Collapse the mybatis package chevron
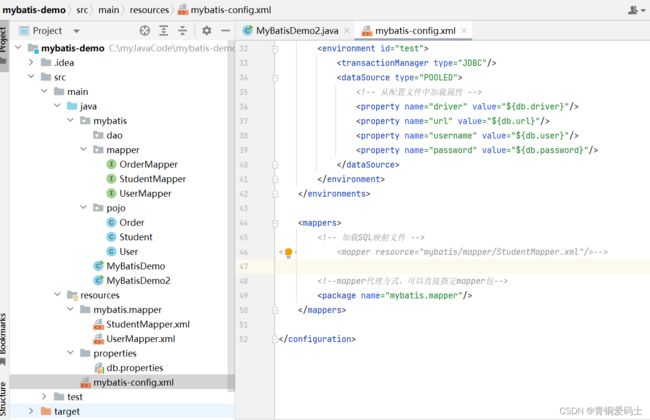650x420 pixels. pyautogui.click(x=70, y=120)
